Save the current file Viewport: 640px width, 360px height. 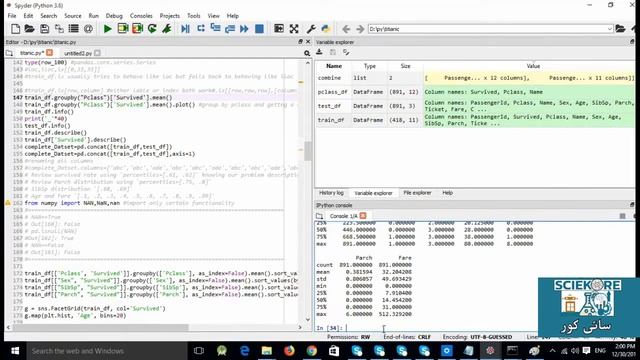(x=44, y=29)
